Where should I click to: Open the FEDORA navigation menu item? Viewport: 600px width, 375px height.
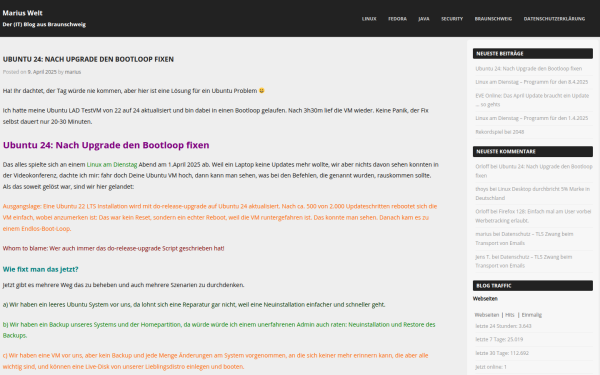(397, 19)
